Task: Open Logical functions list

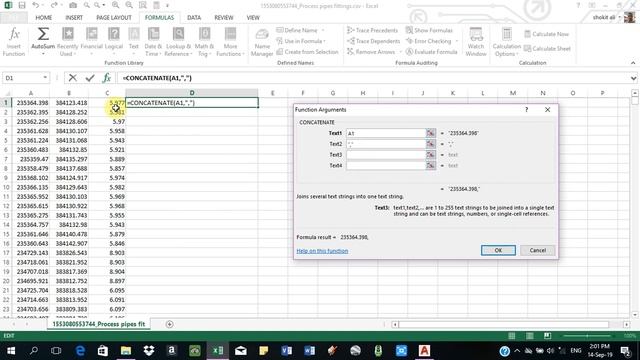Action: click(x=114, y=42)
